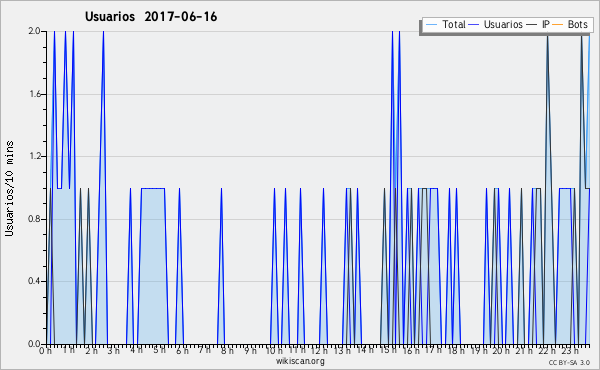
Task: Click the 22 h x-axis label
Action: coord(547,351)
